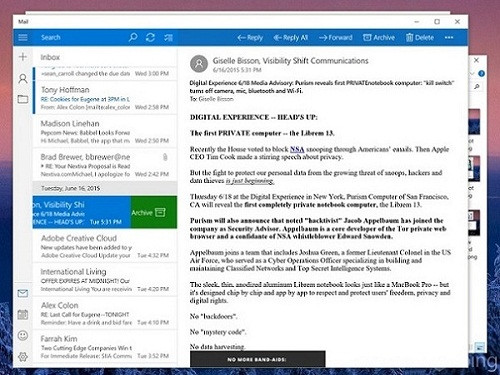Click sender avatar of Giselle Bisson
This screenshot has height=375, width=500.
click(199, 64)
